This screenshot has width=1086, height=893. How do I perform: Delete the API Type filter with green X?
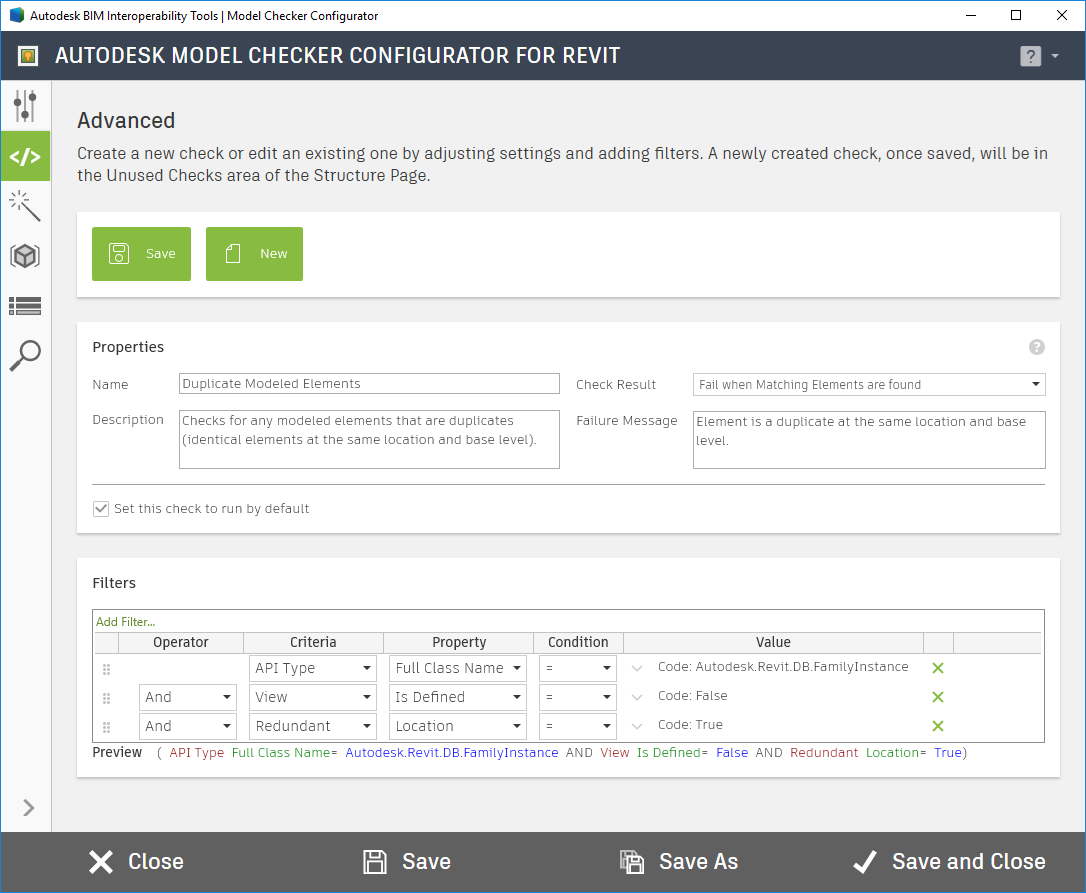coord(937,667)
